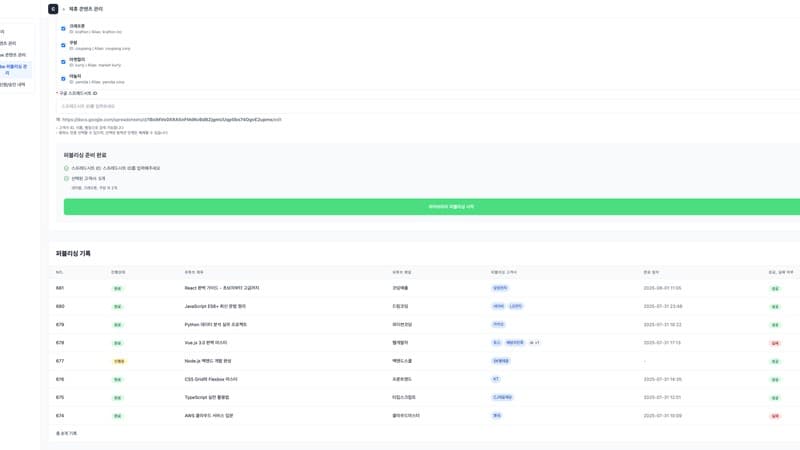Viewport: 800px width, 450px height.
Task: Click the KT customer tag in row 676
Action: pyautogui.click(x=495, y=379)
